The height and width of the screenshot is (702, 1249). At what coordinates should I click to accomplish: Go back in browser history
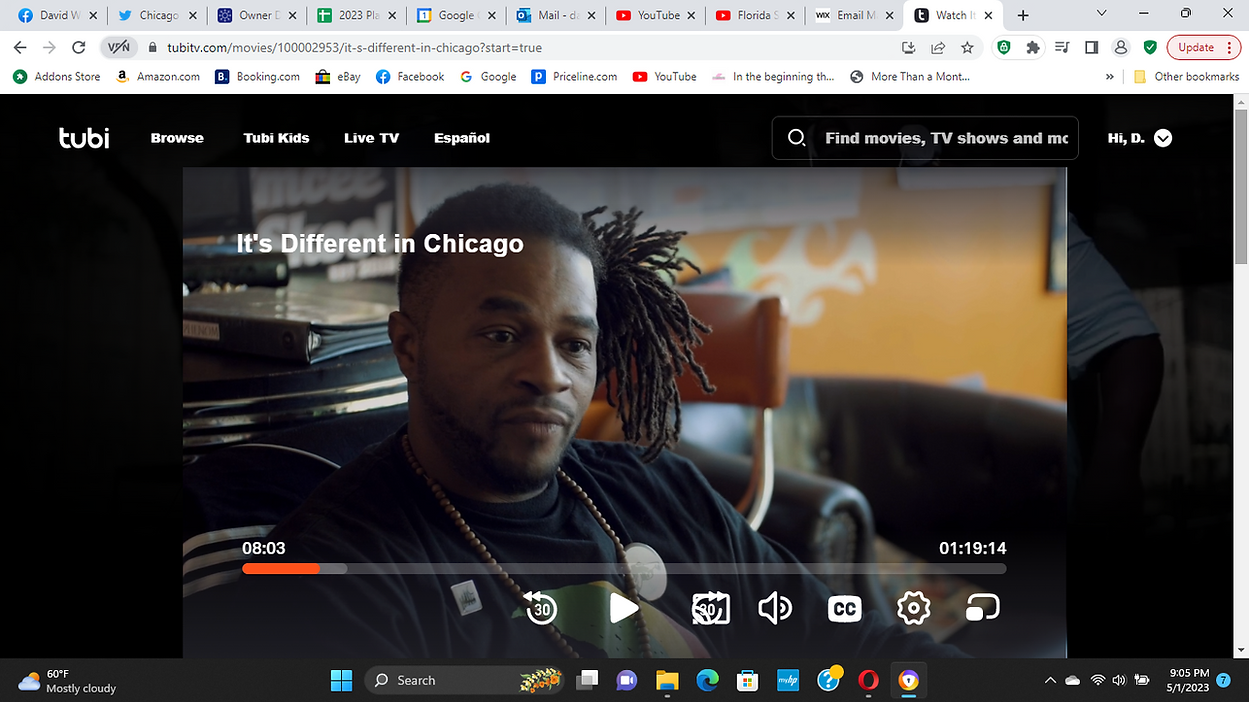20,47
